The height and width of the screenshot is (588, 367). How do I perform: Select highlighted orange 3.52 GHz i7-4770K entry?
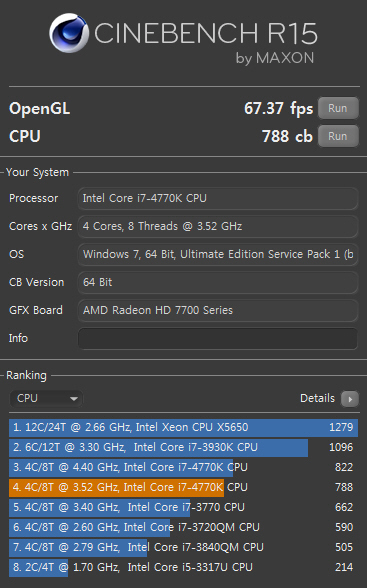pos(183,488)
